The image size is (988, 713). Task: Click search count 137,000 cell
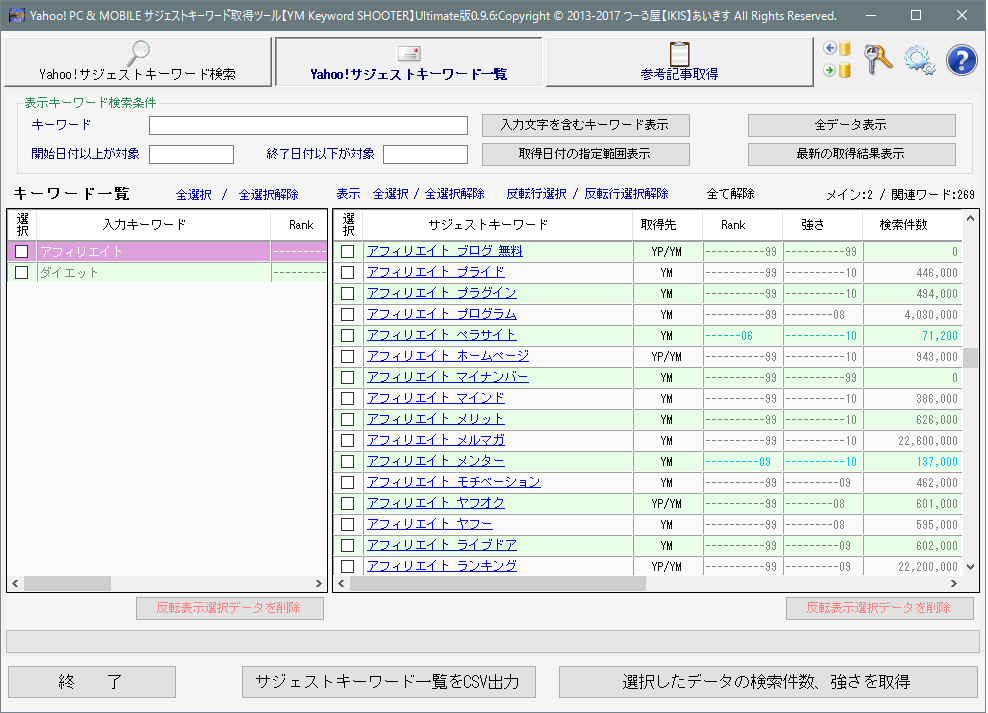912,461
